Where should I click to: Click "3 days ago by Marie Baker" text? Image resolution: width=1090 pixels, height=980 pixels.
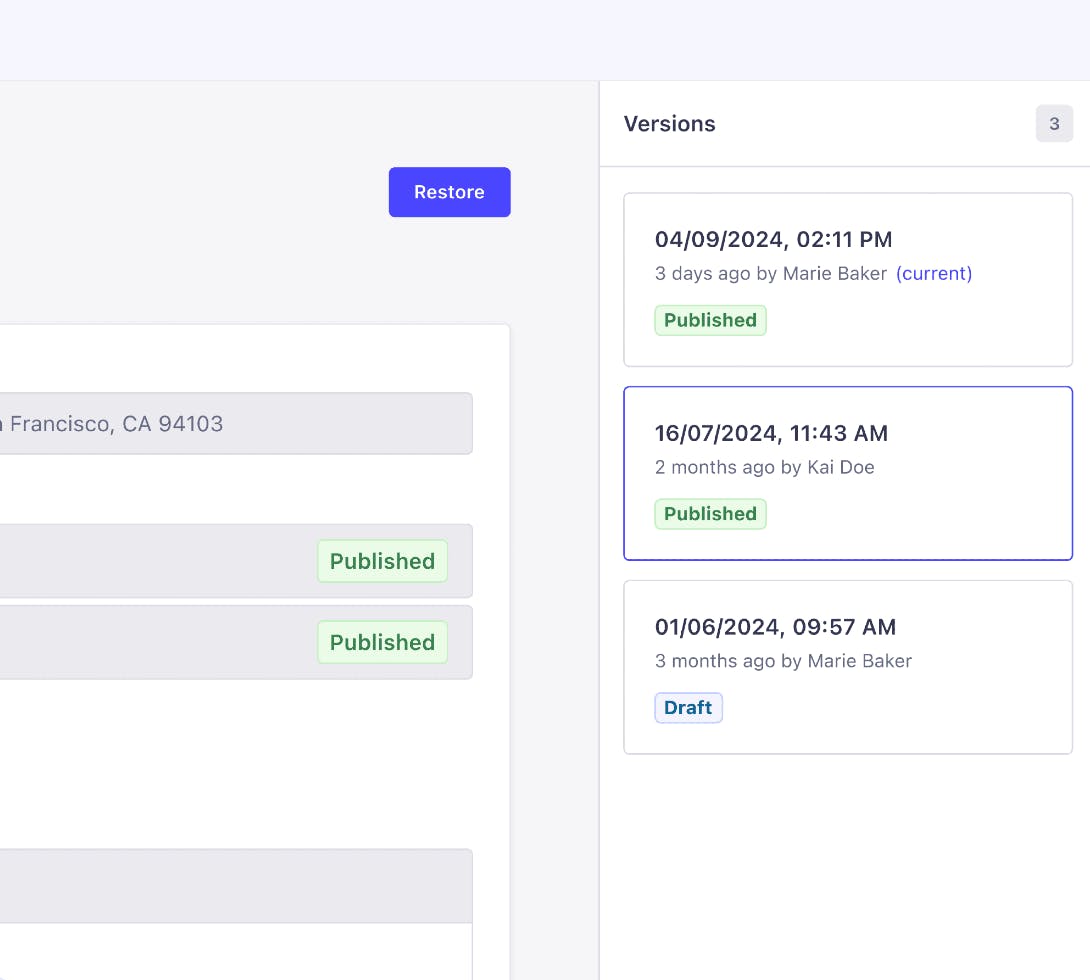click(x=770, y=273)
